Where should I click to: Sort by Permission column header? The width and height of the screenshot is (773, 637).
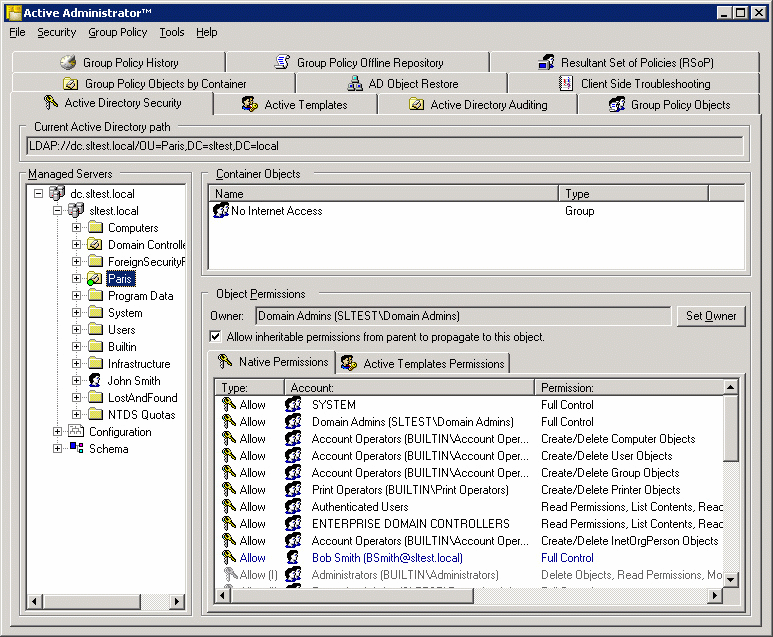click(629, 388)
